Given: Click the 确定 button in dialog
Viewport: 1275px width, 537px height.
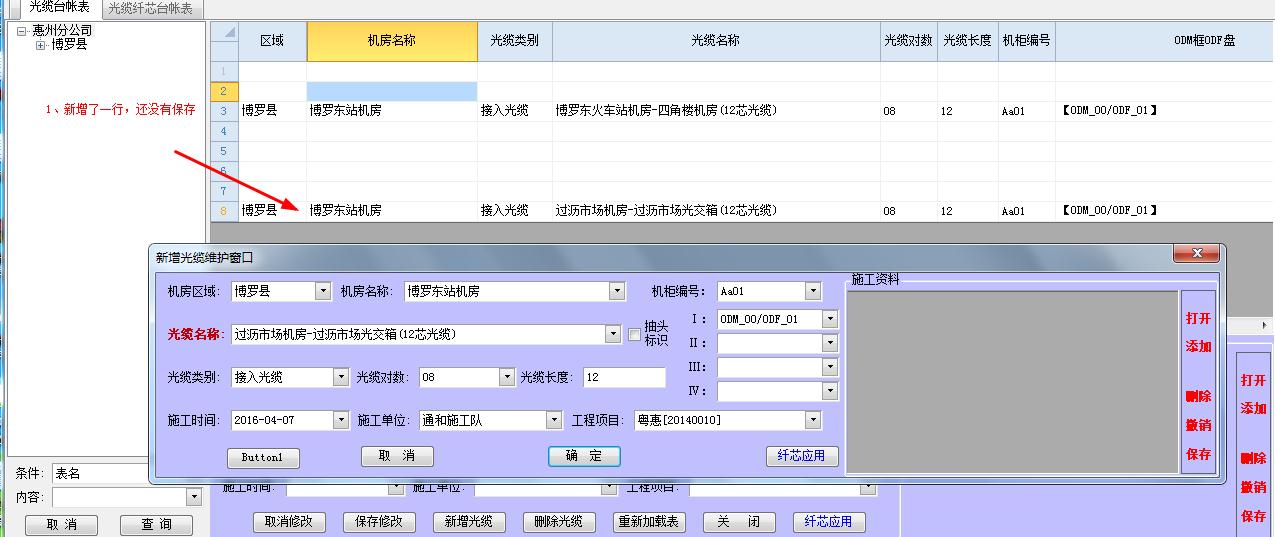Looking at the screenshot, I should (584, 456).
